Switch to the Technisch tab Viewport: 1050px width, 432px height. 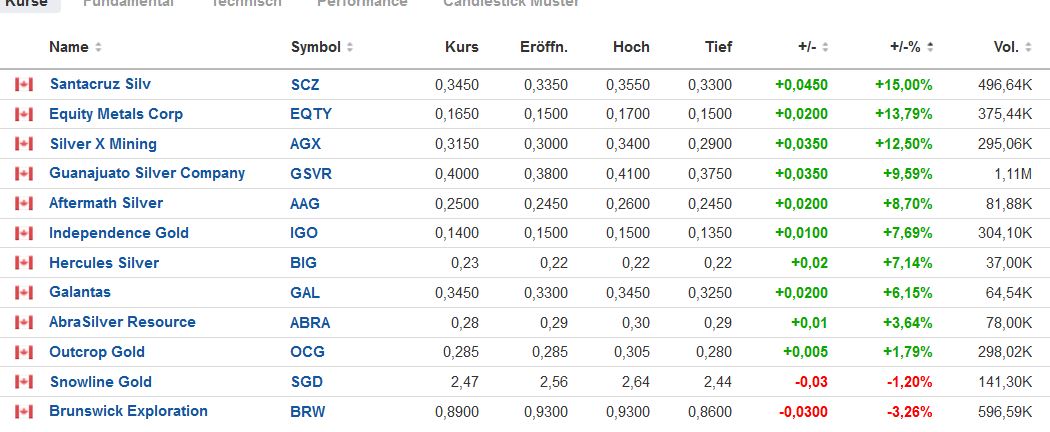246,3
